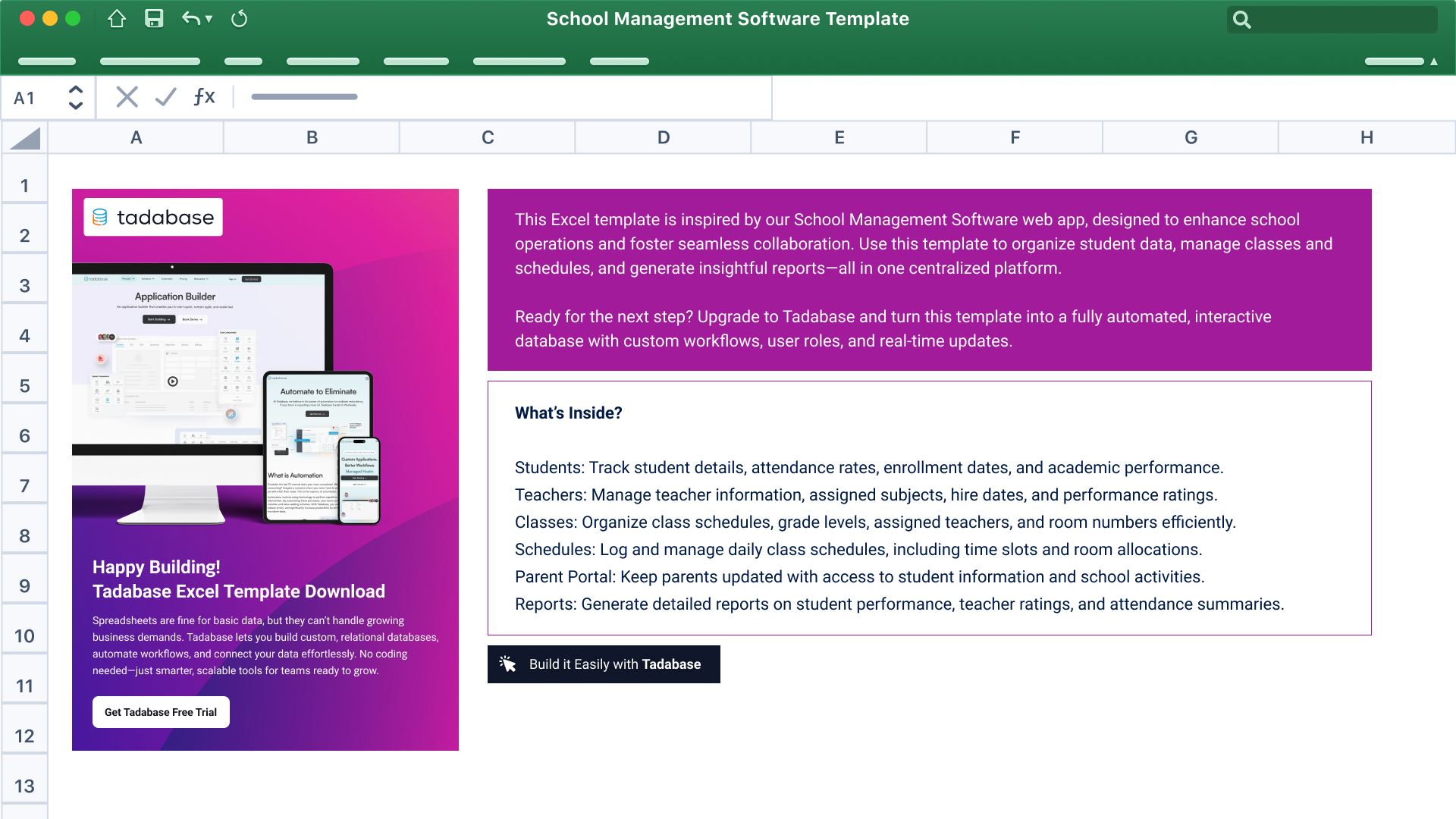
Task: Open the Undo history dropdown arrow
Action: point(209,19)
